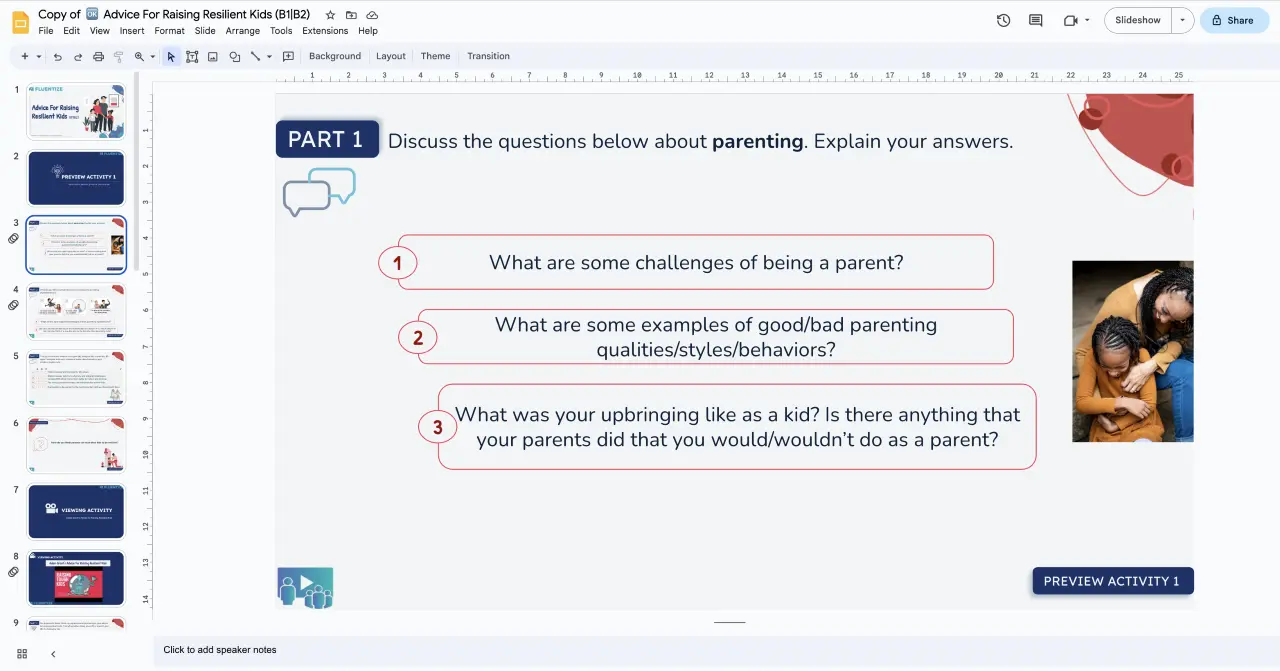Click the Share button
Viewport: 1280px width, 671px height.
click(x=1233, y=20)
